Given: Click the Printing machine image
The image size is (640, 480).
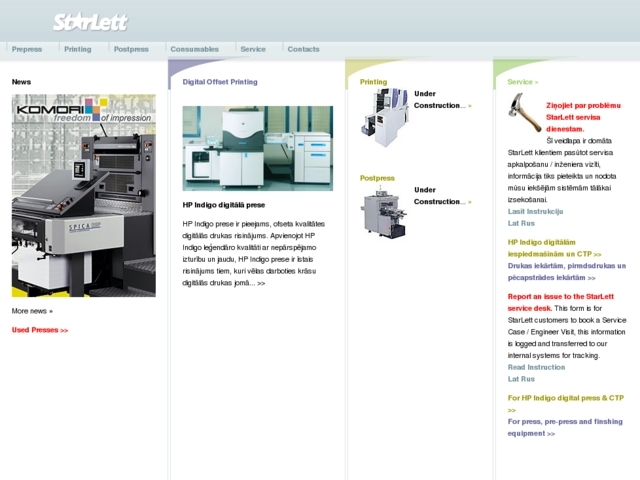Looking at the screenshot, I should coord(384,118).
